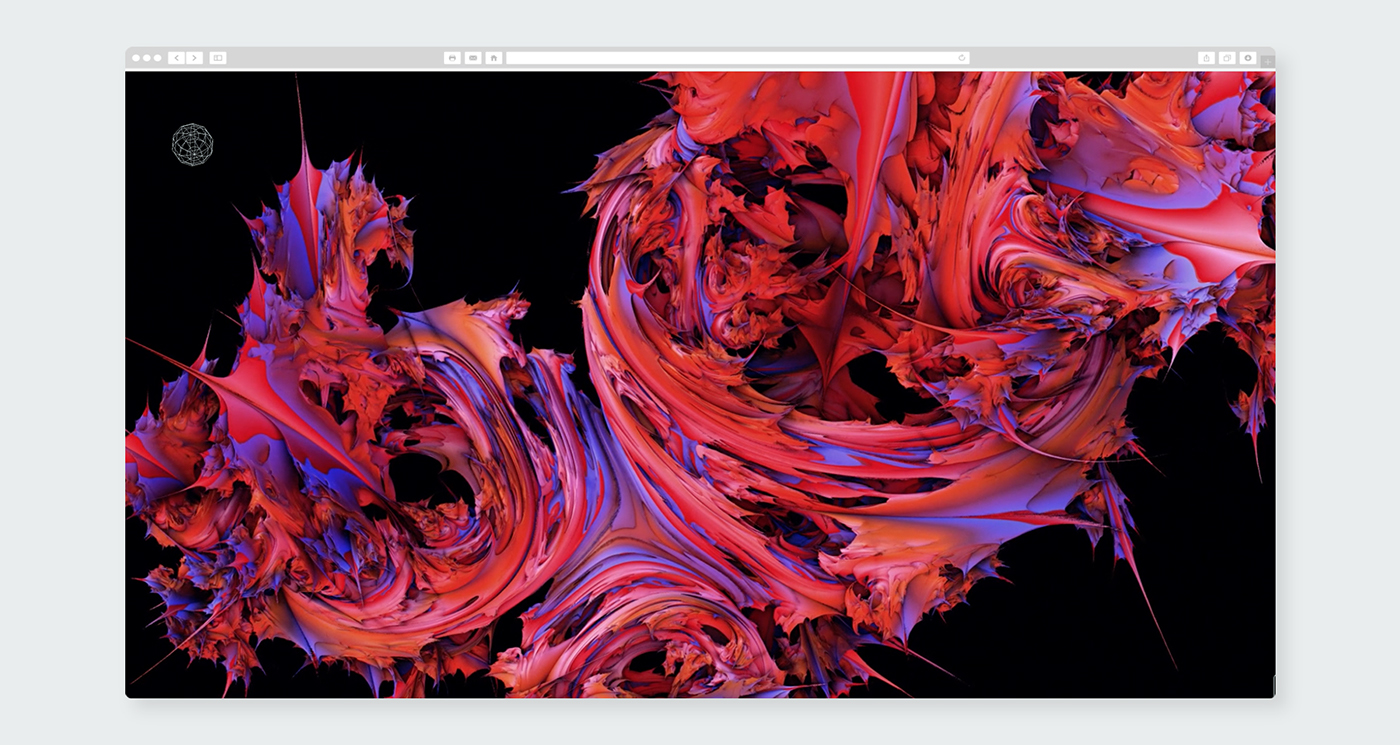This screenshot has width=1400, height=745.
Task: Go forward using the browser forward arrow
Action: point(194,58)
